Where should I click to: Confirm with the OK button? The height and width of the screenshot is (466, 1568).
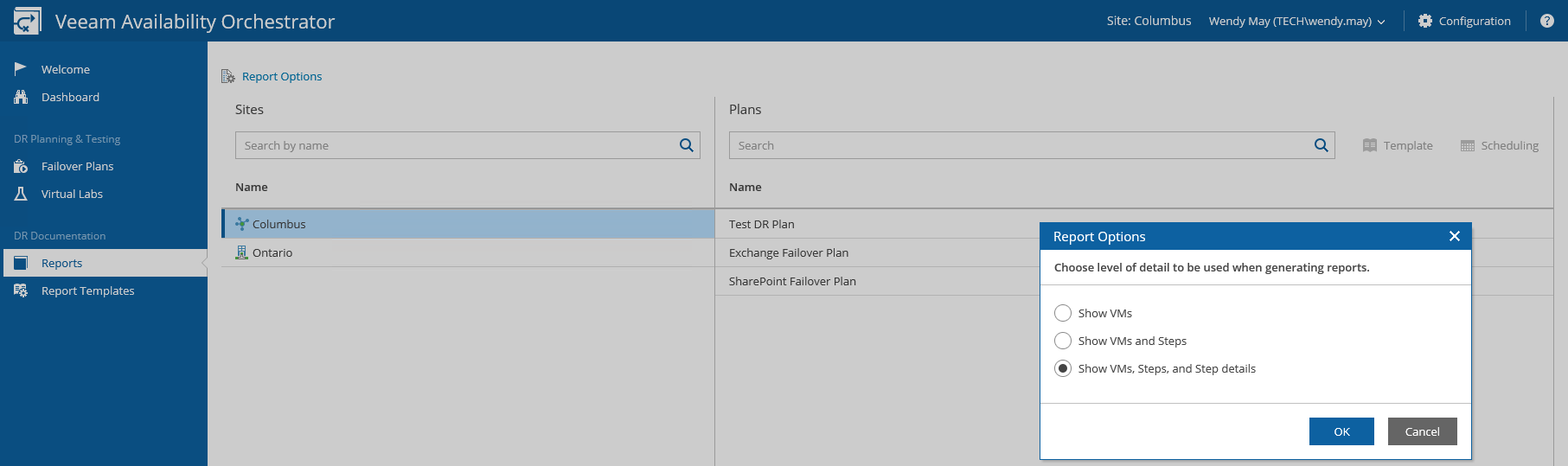pos(1341,431)
